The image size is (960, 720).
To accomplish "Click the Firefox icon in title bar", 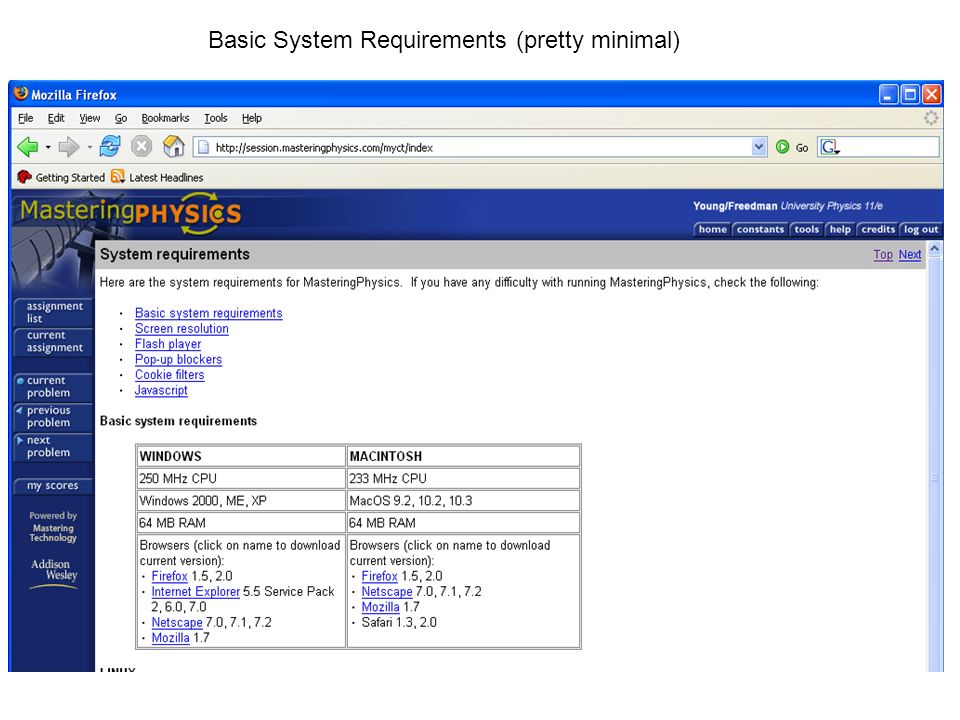I will 21,94.
